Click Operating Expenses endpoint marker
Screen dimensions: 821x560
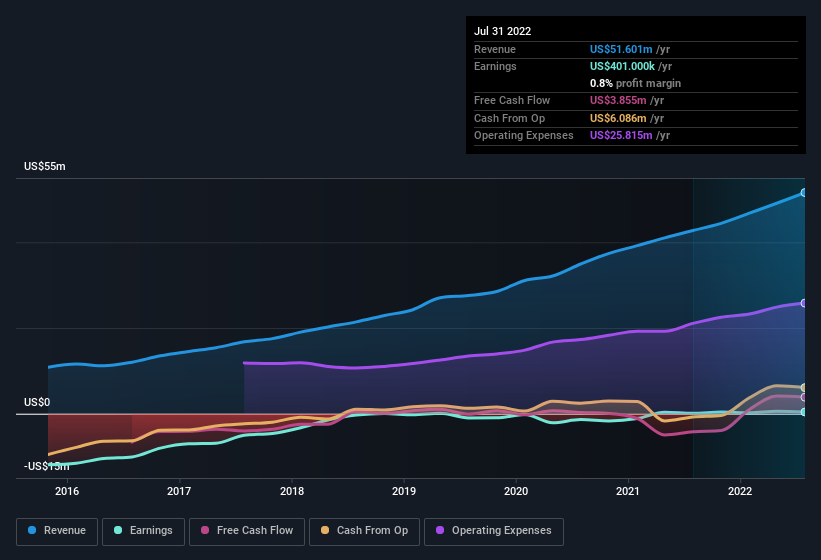pyautogui.click(x=804, y=303)
